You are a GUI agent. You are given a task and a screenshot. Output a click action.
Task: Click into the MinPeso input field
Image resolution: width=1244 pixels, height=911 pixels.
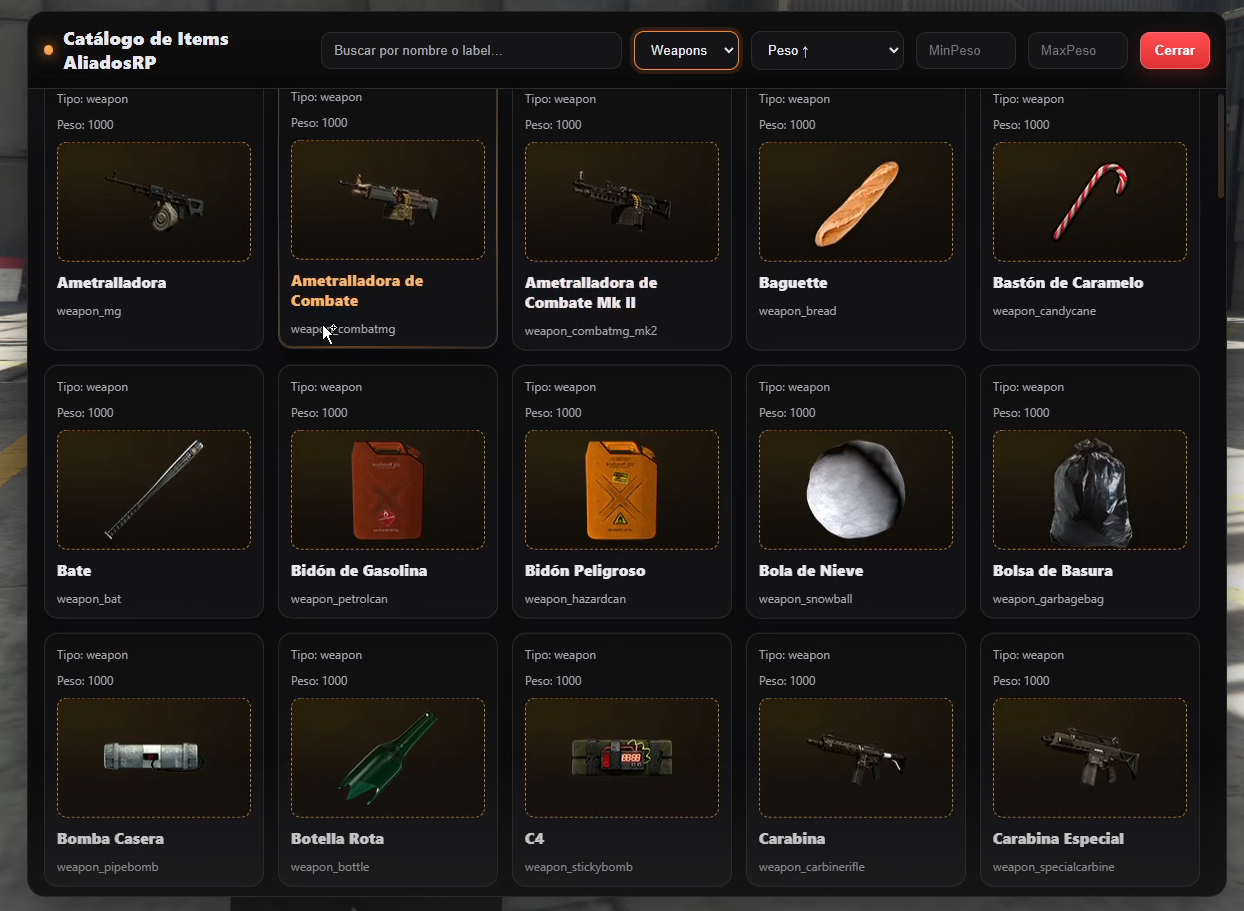tap(965, 51)
